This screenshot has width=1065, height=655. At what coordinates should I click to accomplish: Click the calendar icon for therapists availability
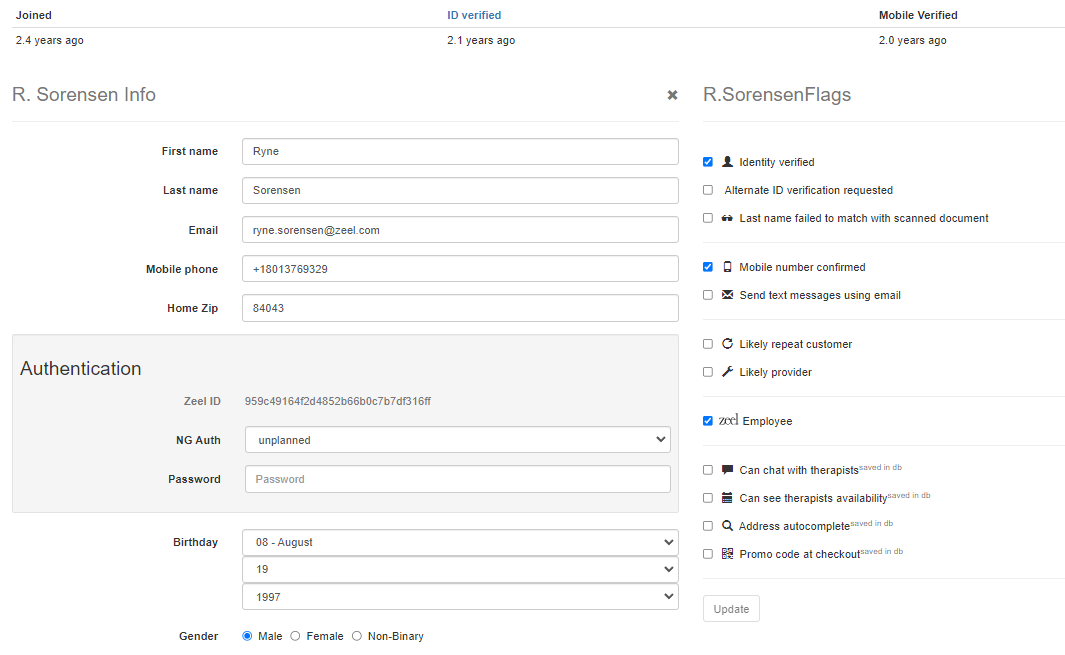click(x=727, y=498)
